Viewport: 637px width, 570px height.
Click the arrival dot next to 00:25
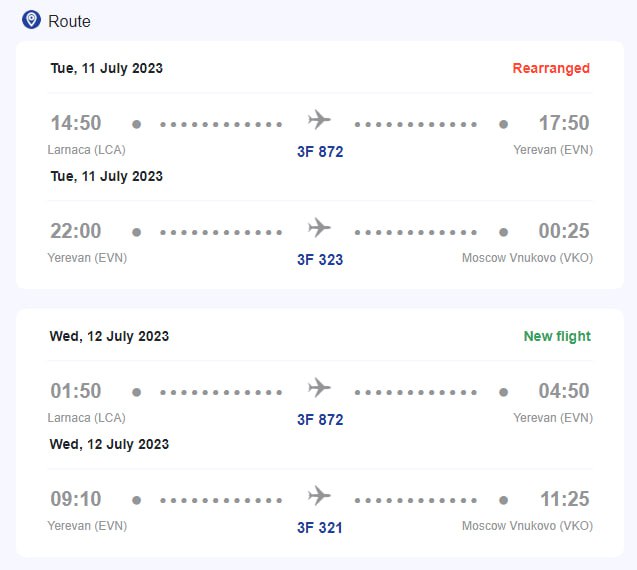coord(503,232)
